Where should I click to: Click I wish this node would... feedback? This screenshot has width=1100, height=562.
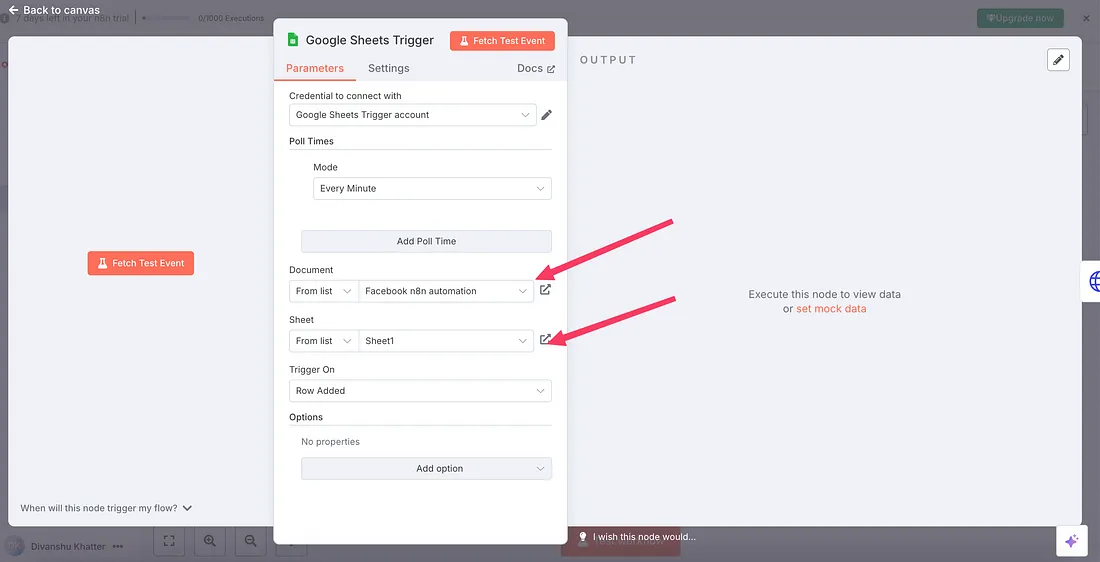tap(636, 537)
